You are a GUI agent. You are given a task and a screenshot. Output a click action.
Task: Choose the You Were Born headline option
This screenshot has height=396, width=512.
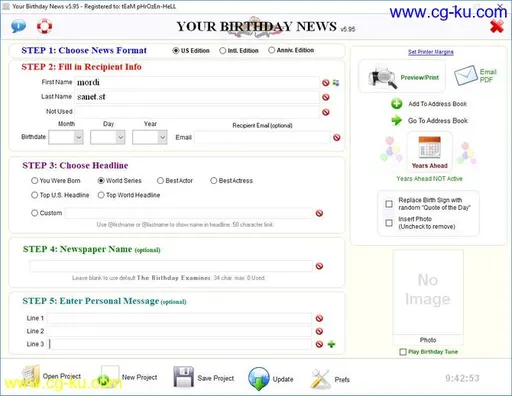(x=34, y=181)
